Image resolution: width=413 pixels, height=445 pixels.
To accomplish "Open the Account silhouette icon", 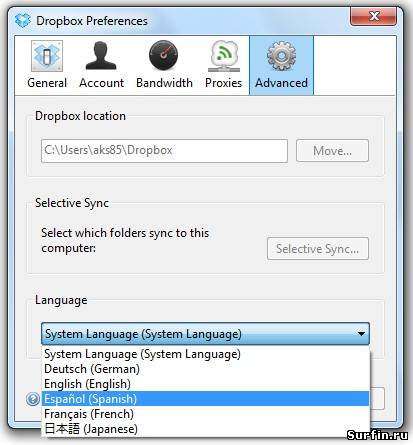I will coord(101,56).
